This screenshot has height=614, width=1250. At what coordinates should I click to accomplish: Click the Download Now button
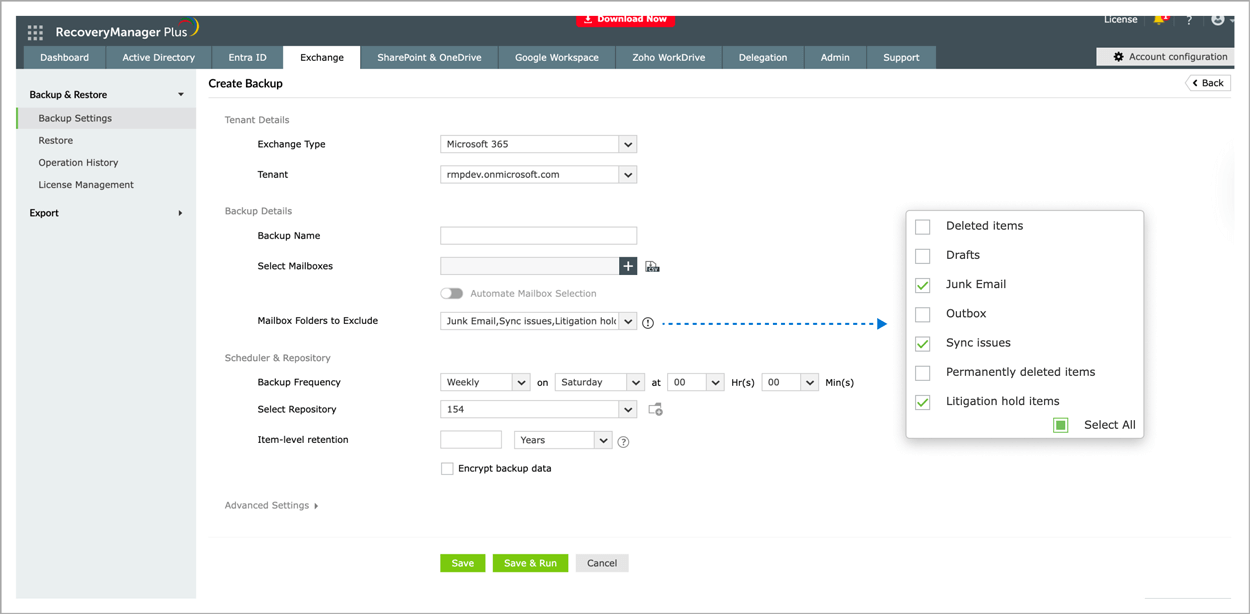click(x=625, y=19)
